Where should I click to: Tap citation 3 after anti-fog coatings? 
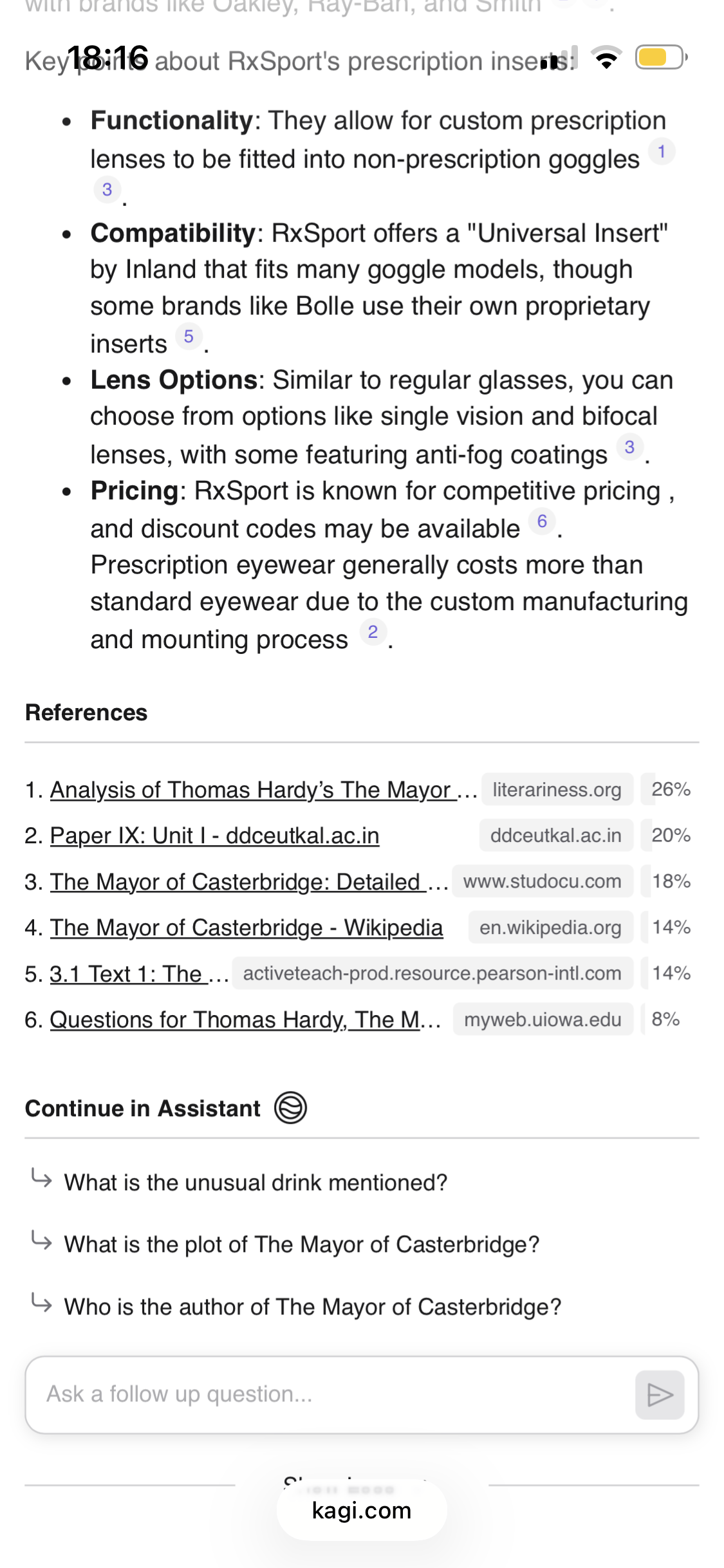click(629, 447)
